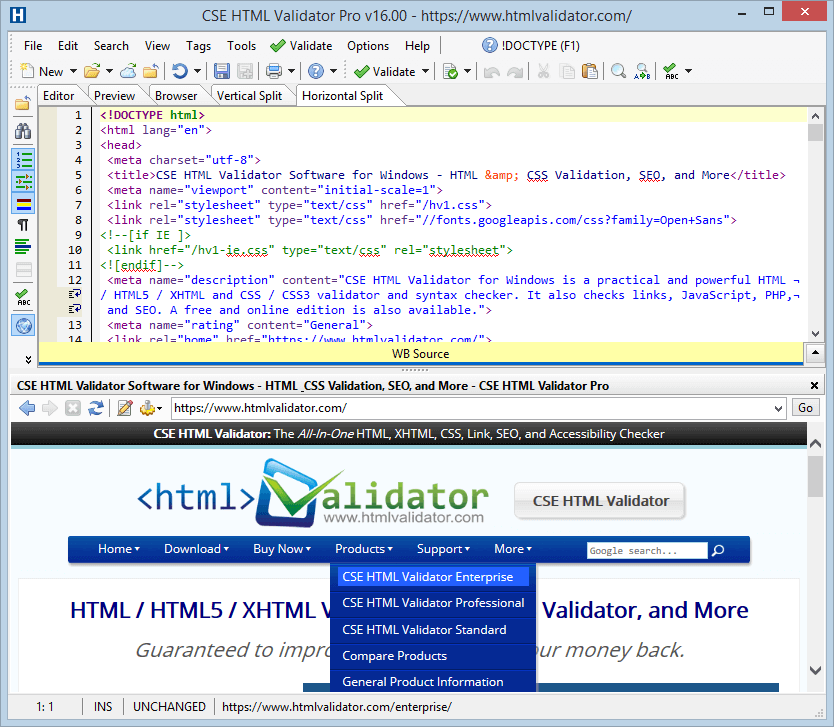This screenshot has width=834, height=727.
Task: Expand the print dropdown arrow
Action: pyautogui.click(x=291, y=71)
